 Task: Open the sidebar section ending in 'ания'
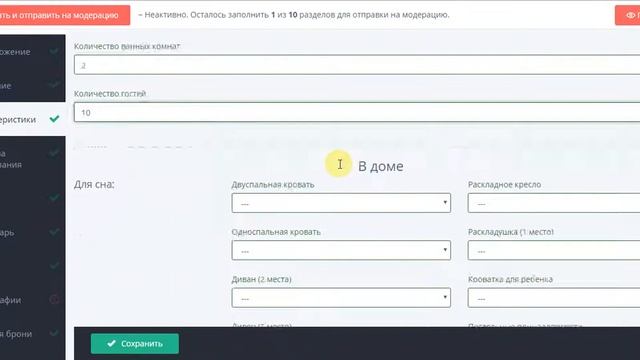click(33, 159)
